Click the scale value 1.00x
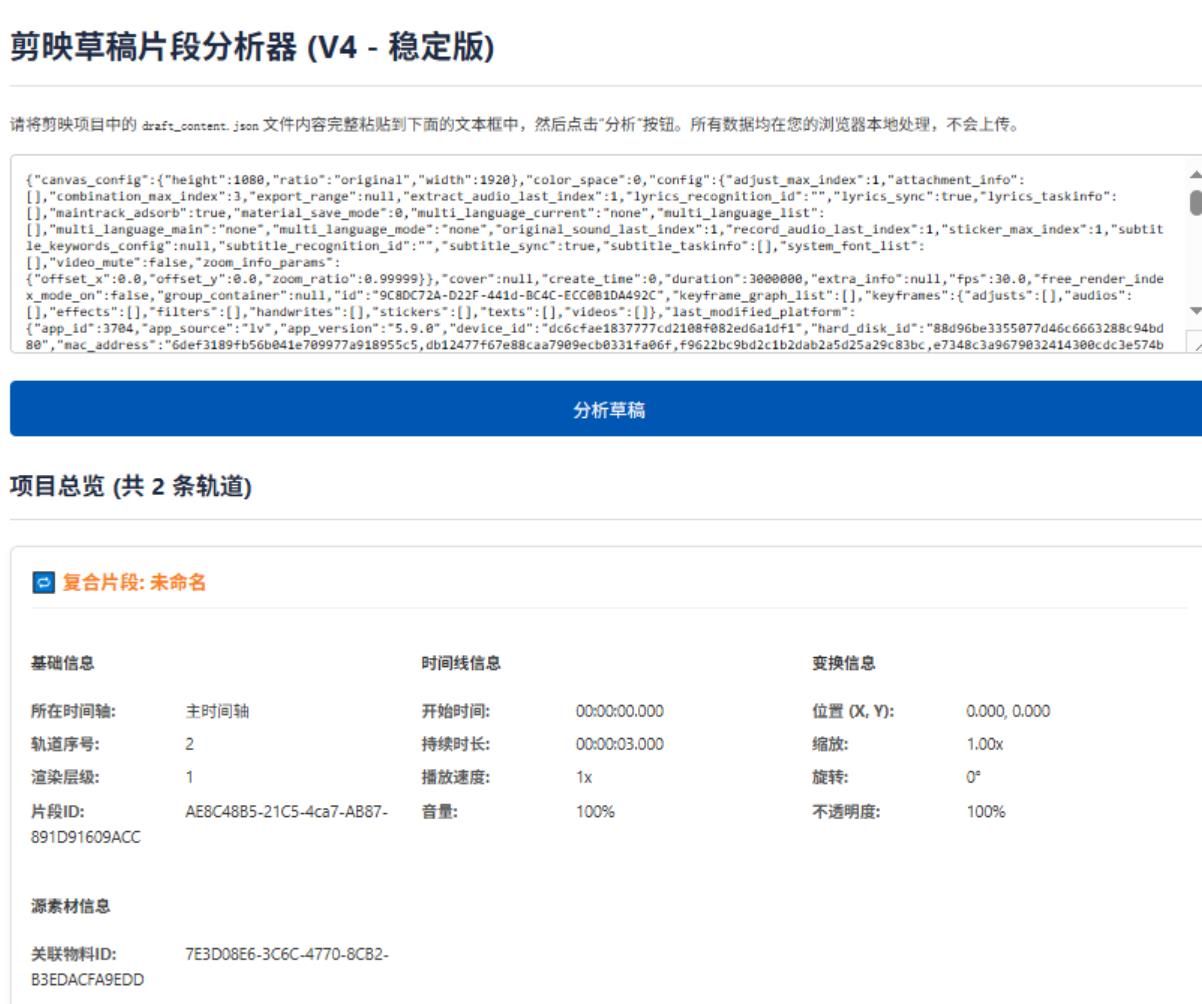1202x1004 pixels. click(x=983, y=744)
